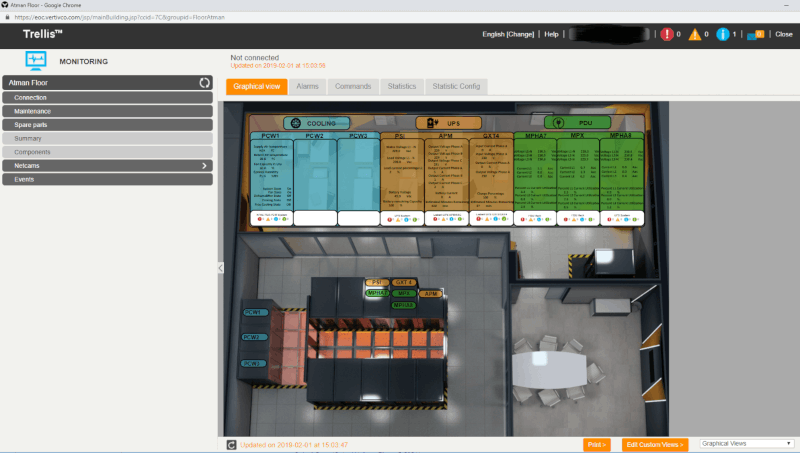Change language via English [Change] link
Image resolution: width=800 pixels, height=453 pixels.
[507, 34]
